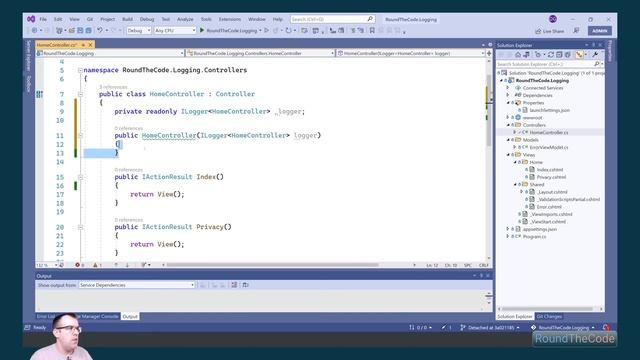Screen dimensions: 640x360
Task: Open the Show output from dropdown
Action: point(137,285)
